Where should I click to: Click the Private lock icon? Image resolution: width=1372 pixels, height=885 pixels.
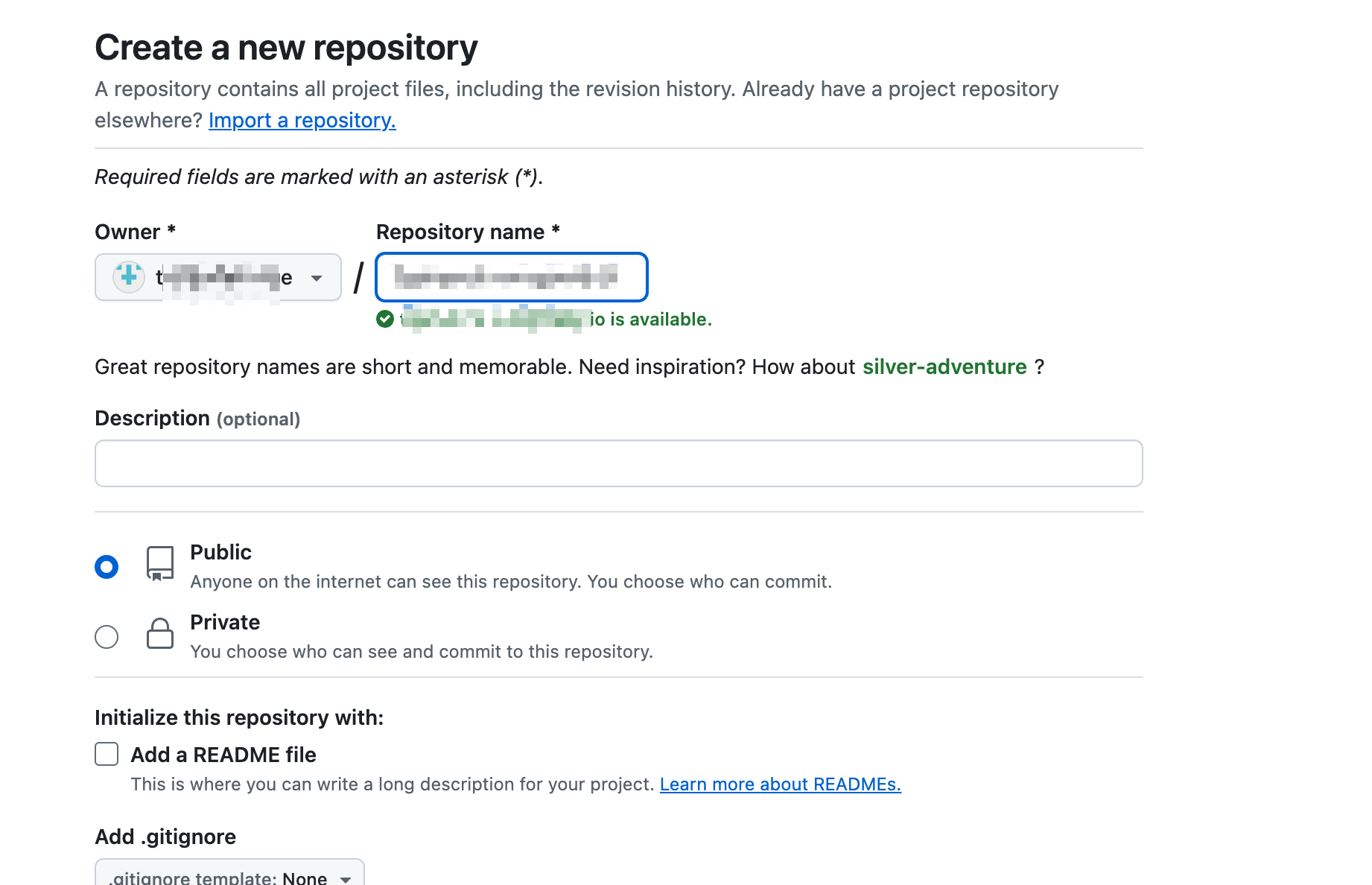[160, 634]
